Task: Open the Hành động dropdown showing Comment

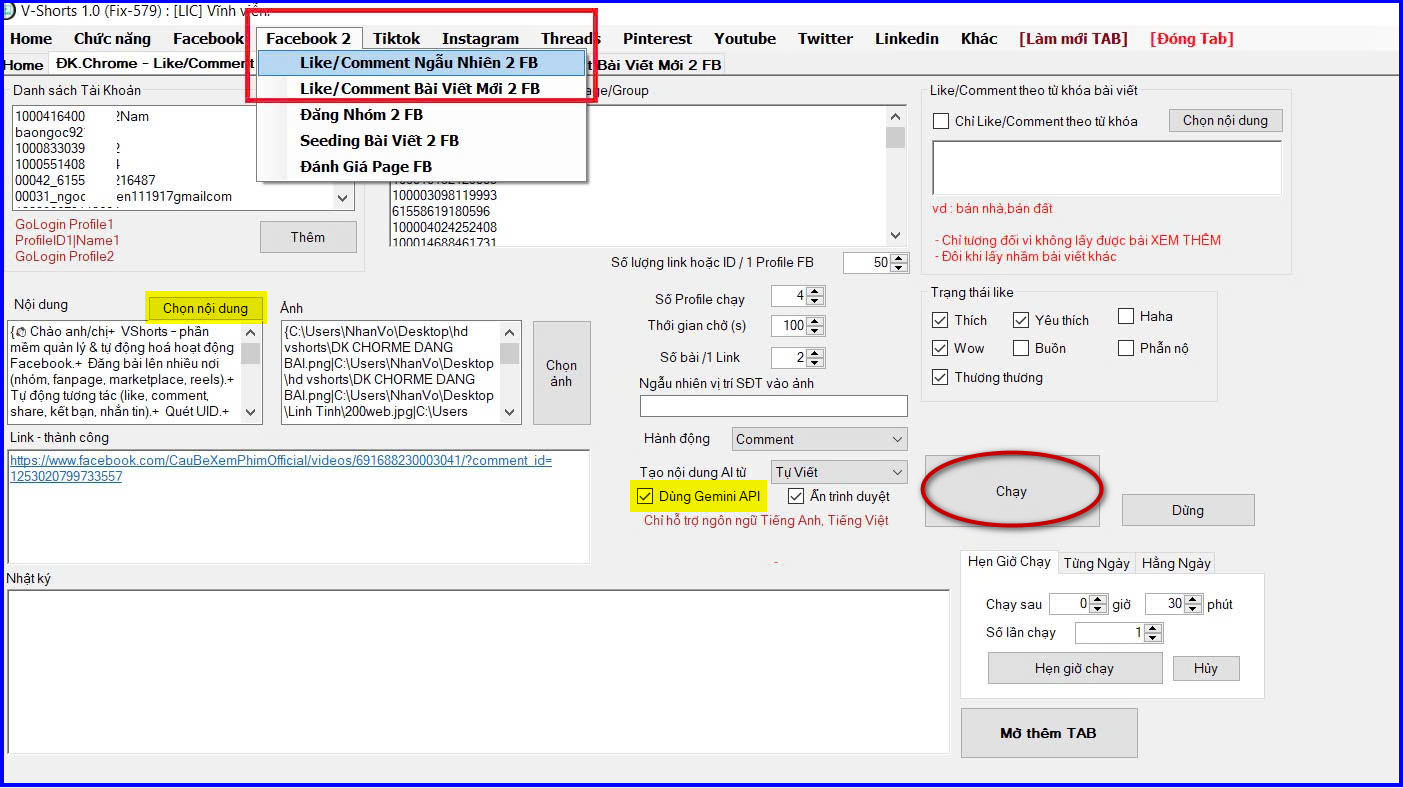Action: [x=819, y=439]
